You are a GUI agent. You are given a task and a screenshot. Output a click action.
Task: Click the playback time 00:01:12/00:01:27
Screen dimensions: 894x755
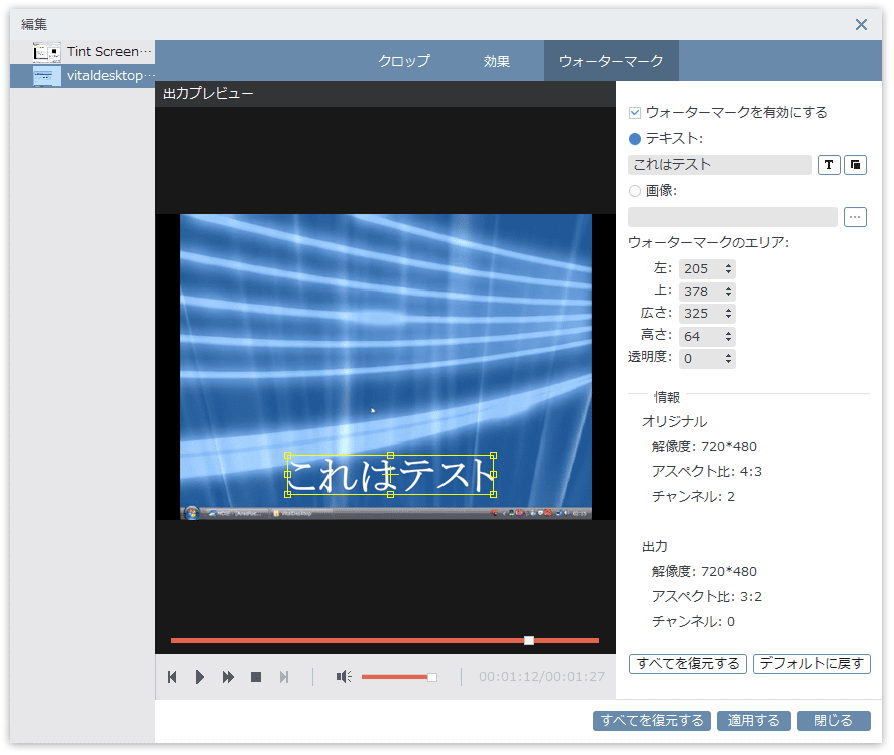click(542, 677)
